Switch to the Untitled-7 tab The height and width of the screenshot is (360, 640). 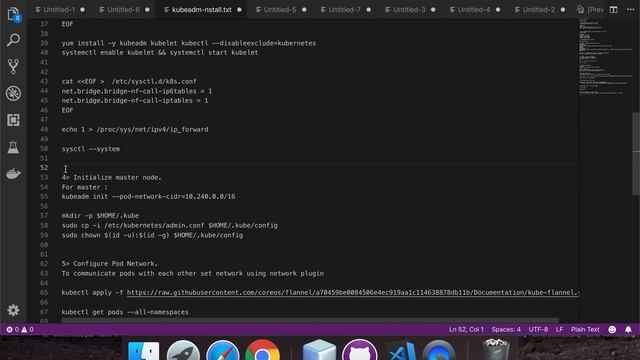[344, 9]
